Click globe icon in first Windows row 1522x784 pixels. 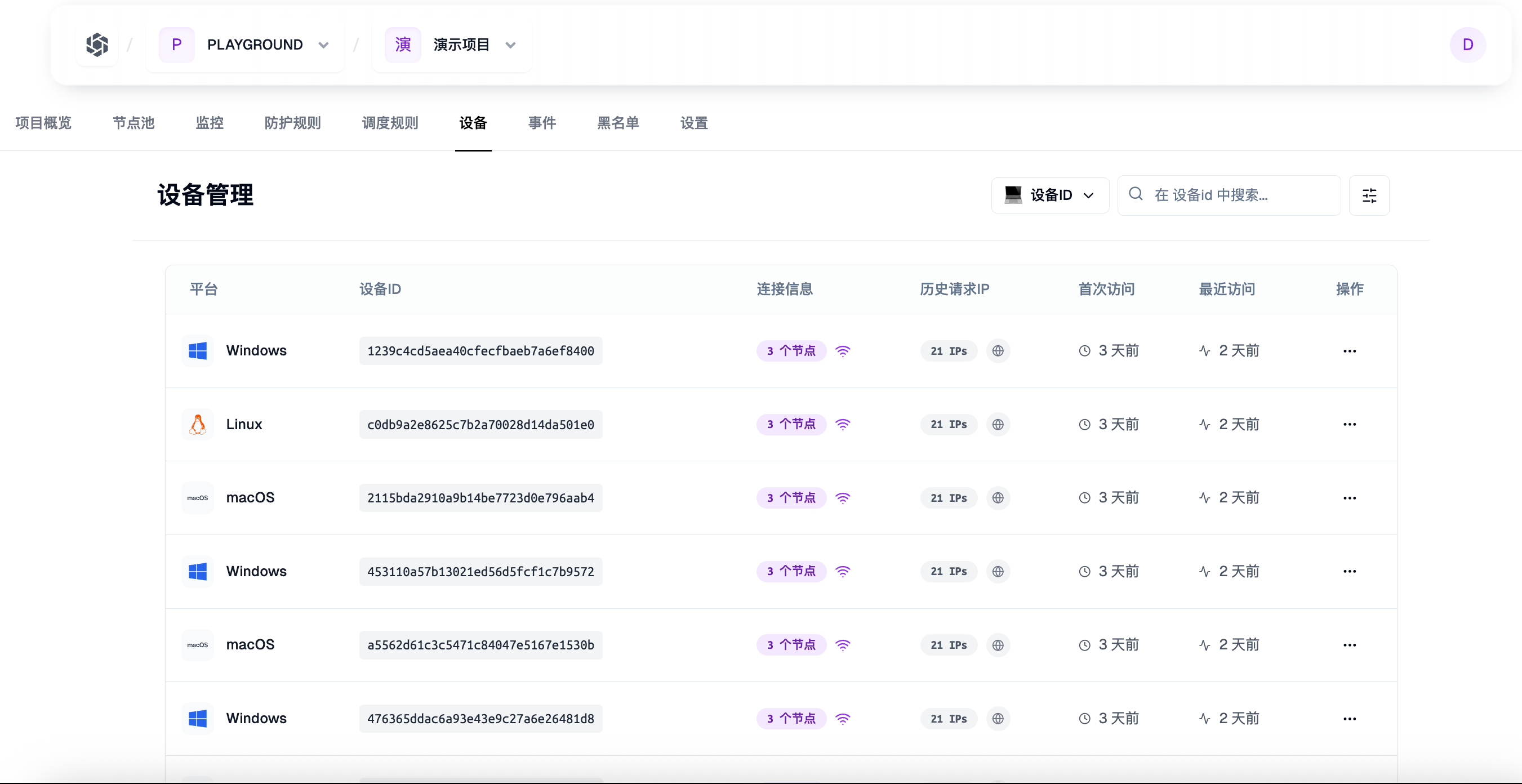[x=998, y=351]
